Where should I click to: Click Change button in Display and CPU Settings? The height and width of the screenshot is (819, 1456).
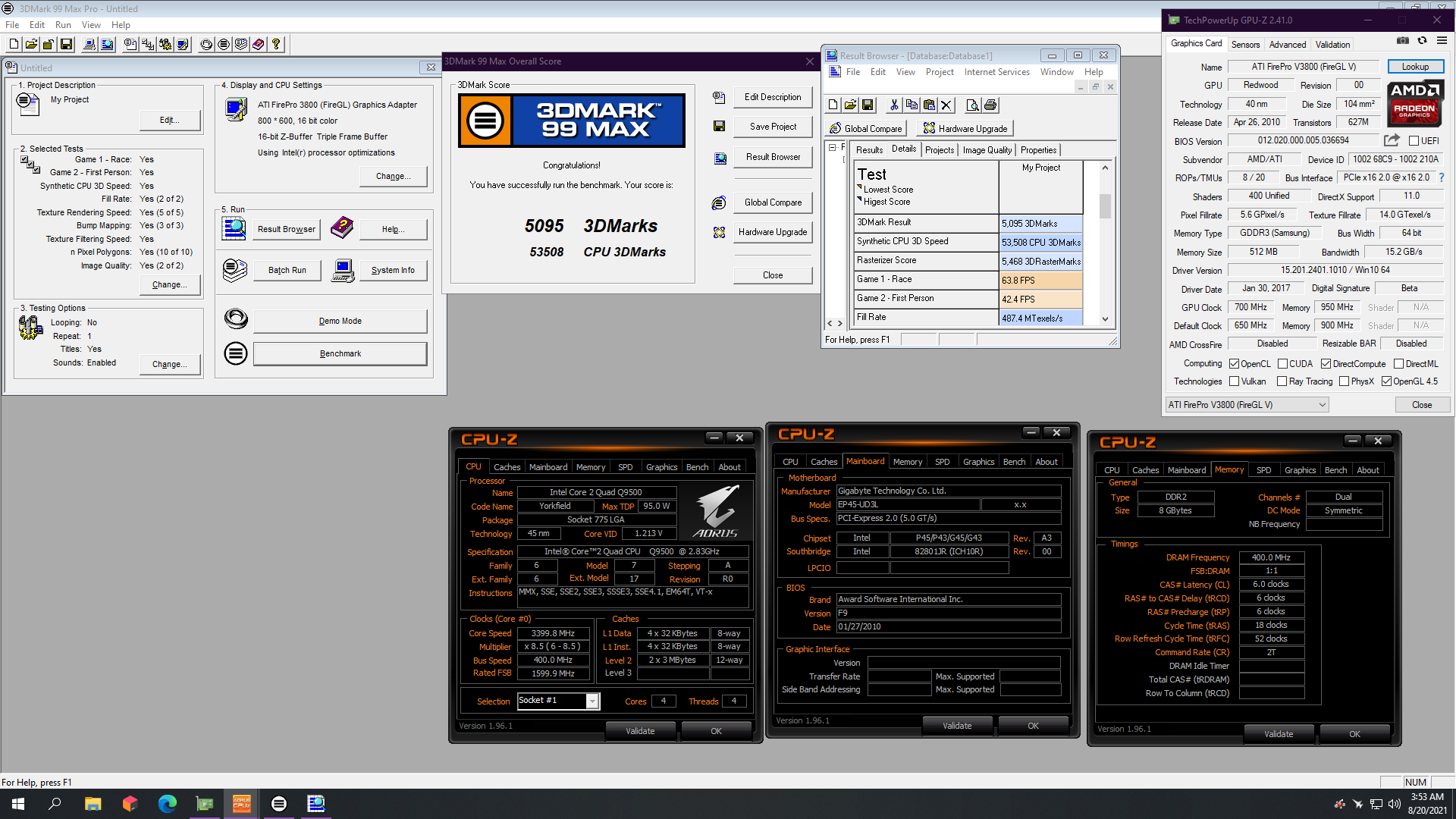(x=393, y=177)
